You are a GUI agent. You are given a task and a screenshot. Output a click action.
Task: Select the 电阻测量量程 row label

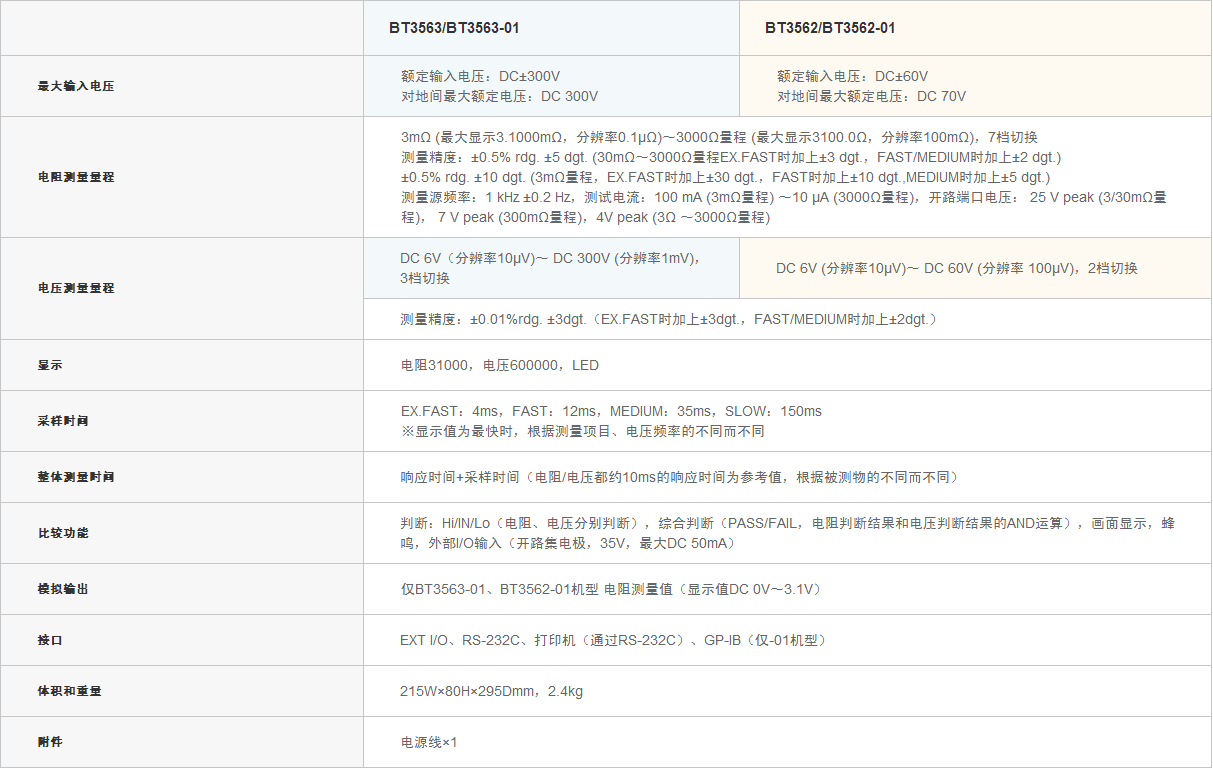click(76, 177)
